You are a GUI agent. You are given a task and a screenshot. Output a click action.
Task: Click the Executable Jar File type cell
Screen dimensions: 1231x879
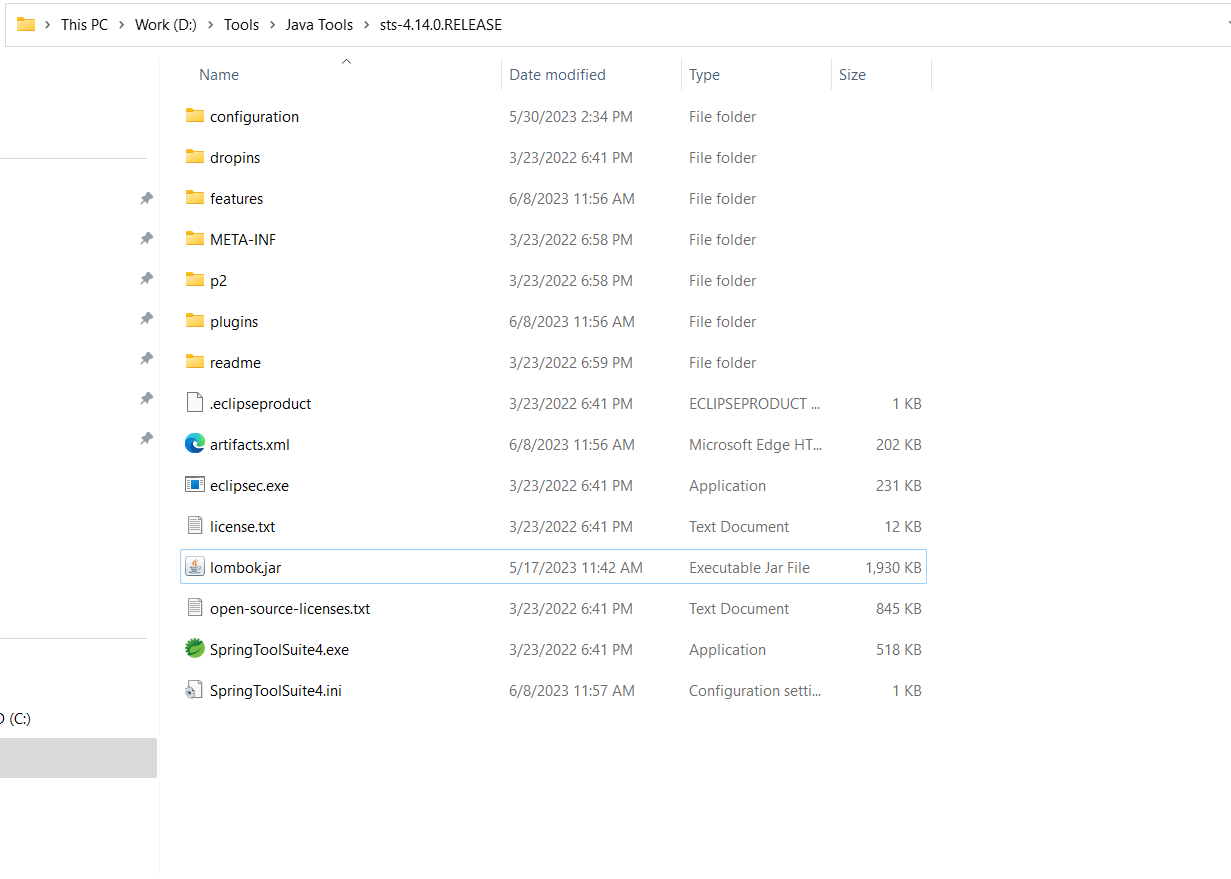coord(749,568)
